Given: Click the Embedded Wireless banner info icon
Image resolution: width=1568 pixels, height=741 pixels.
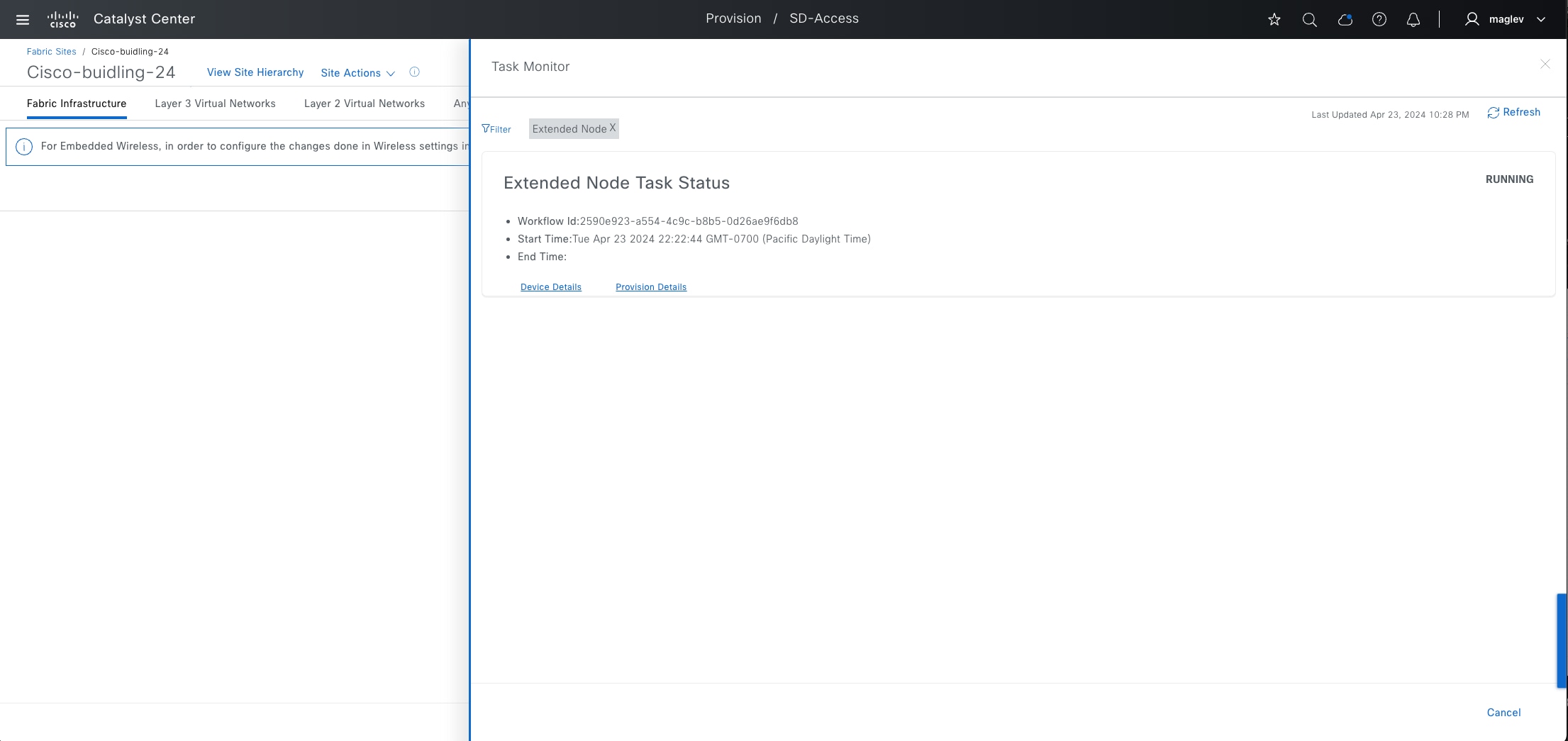Looking at the screenshot, I should pyautogui.click(x=24, y=147).
